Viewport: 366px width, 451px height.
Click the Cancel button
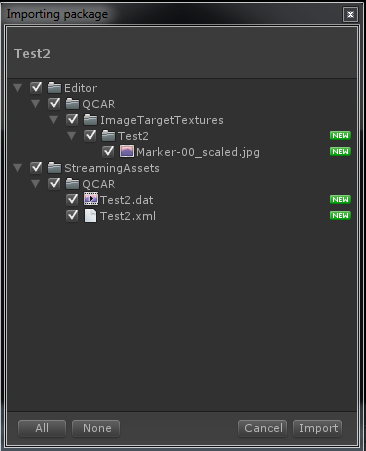coord(263,428)
